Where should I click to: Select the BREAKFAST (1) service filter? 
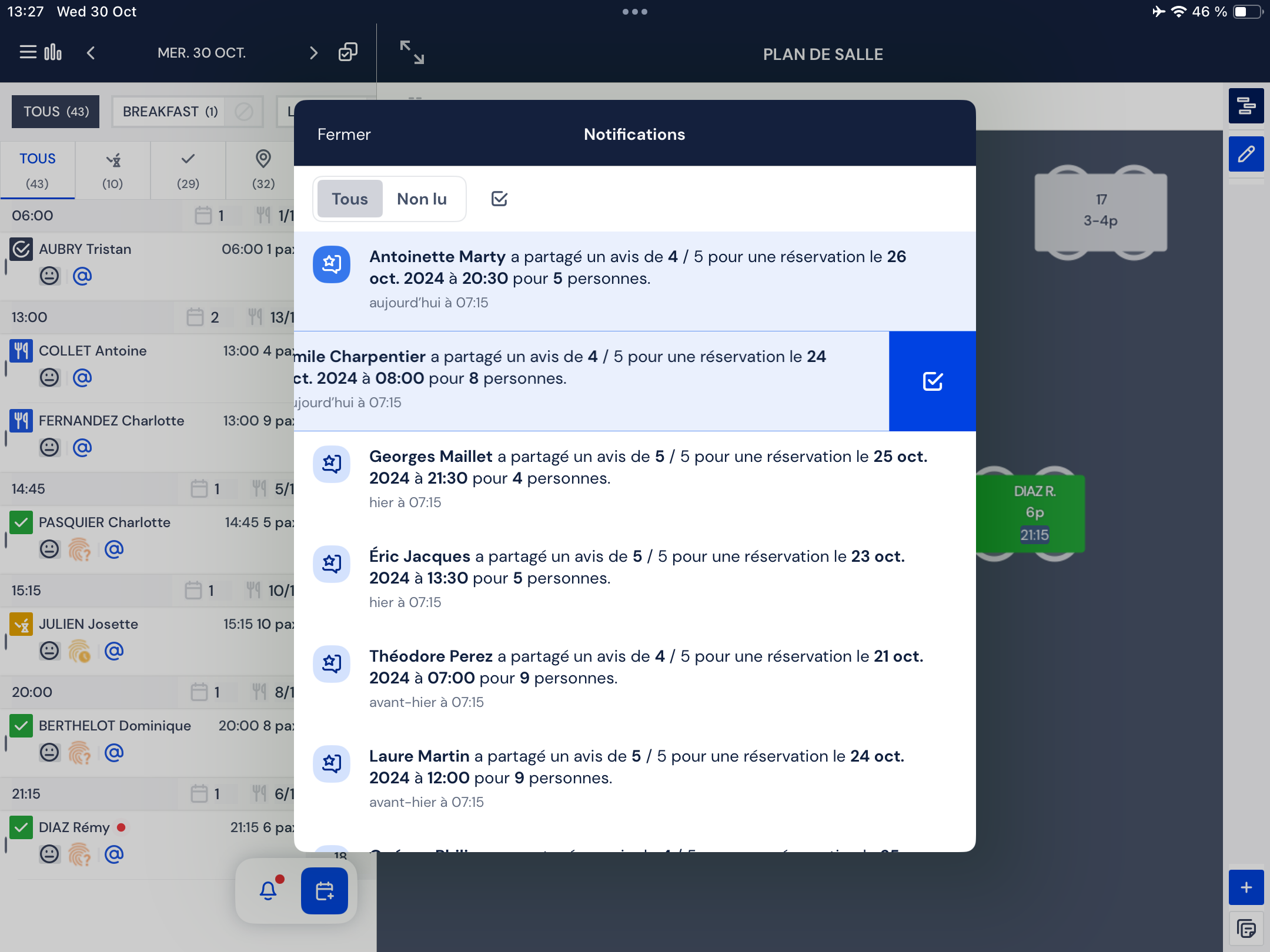coord(171,112)
